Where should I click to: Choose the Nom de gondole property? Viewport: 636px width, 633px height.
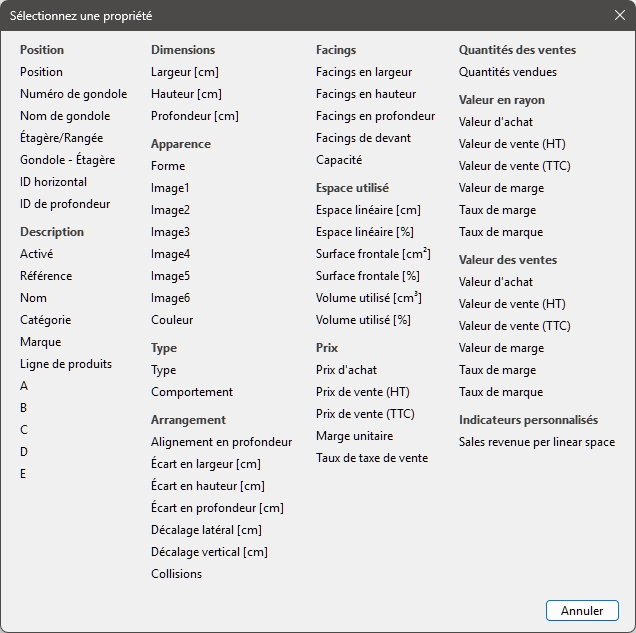(x=65, y=116)
